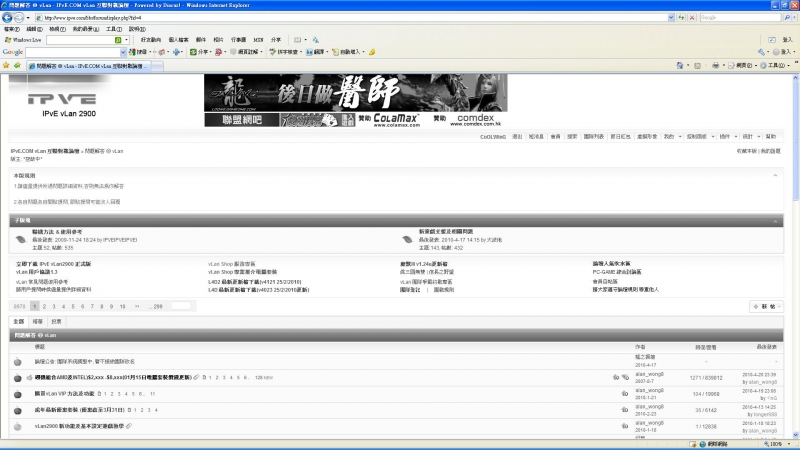
Task: Click the IPvE site logo
Action: point(62,98)
